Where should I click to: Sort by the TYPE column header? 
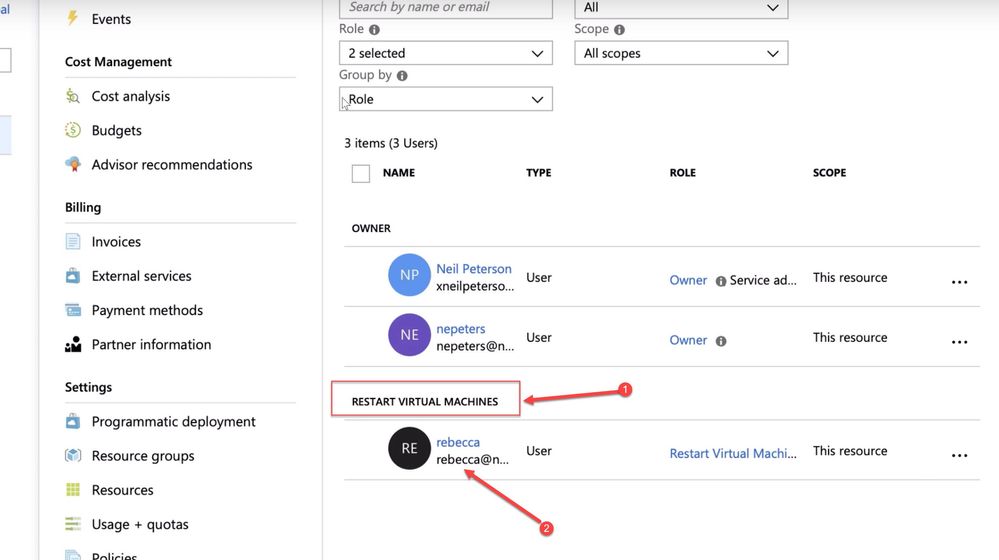(x=539, y=173)
